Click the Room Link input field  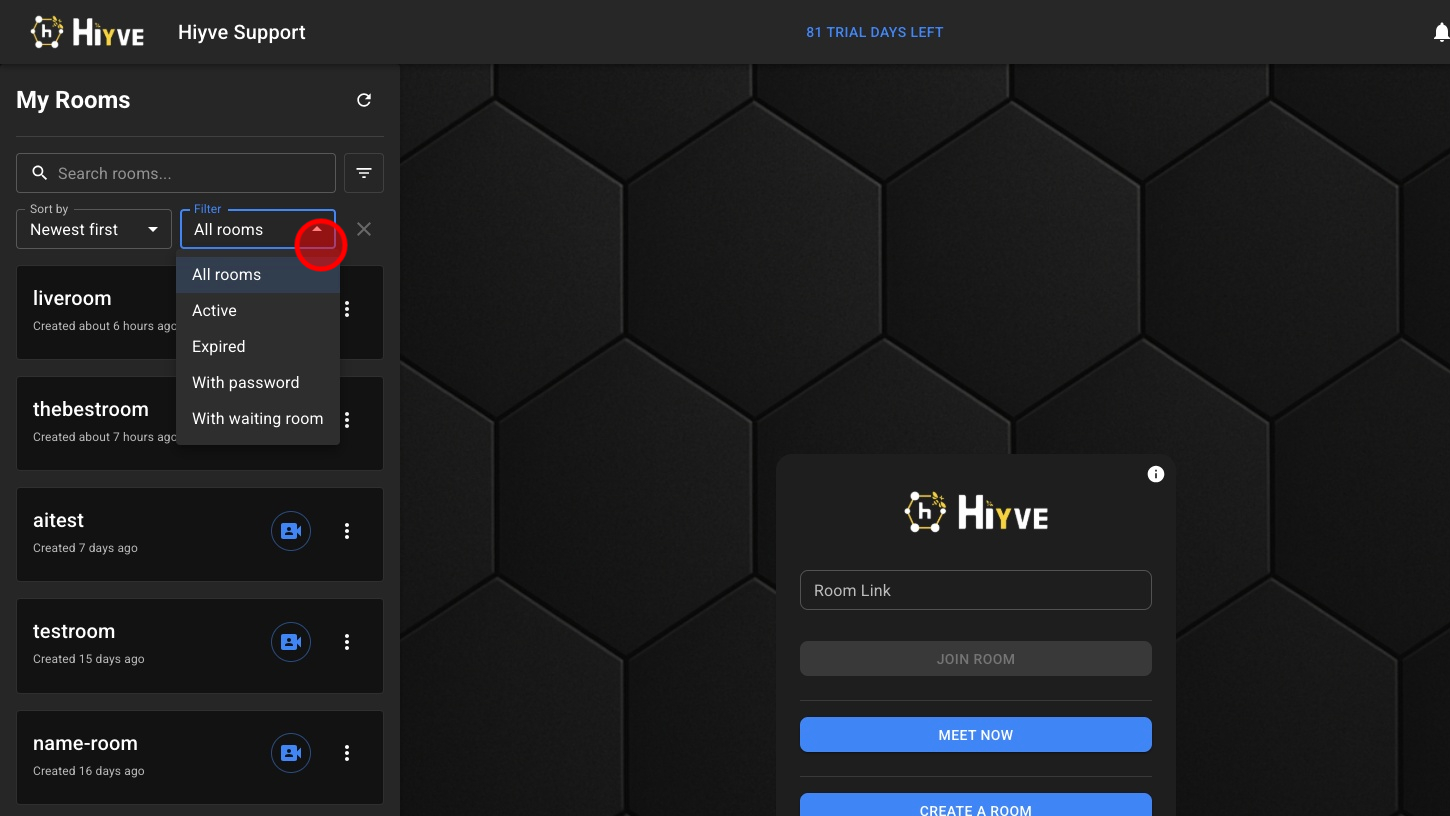(975, 590)
